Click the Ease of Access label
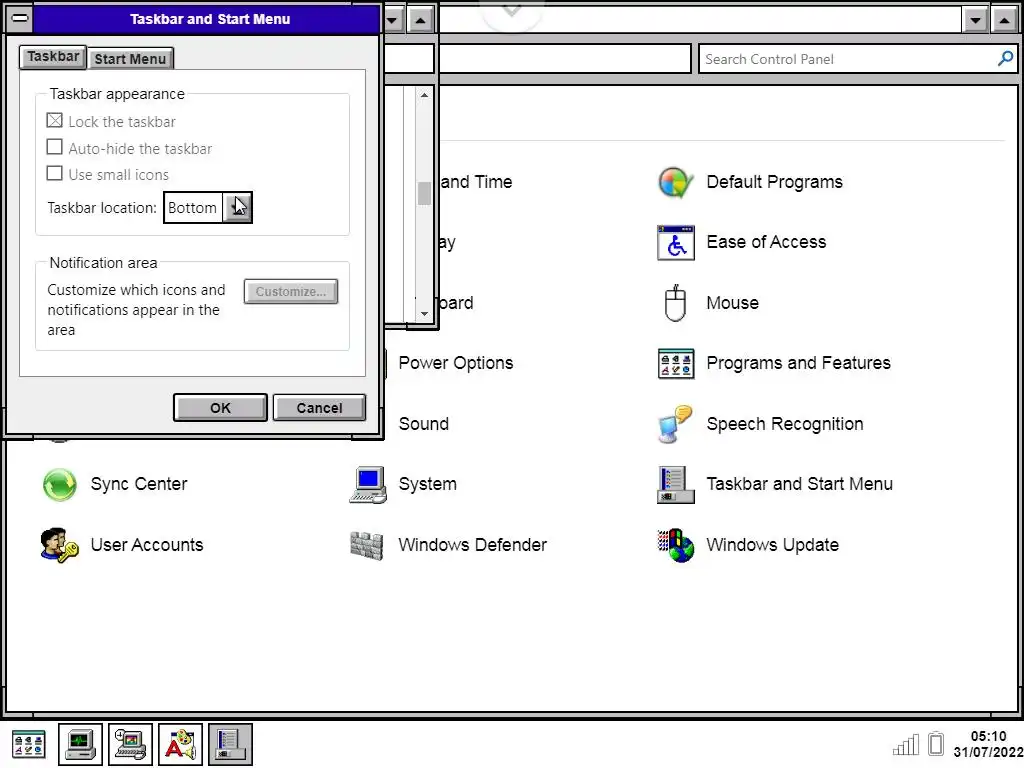Screen dimensions: 1024x768 766,242
